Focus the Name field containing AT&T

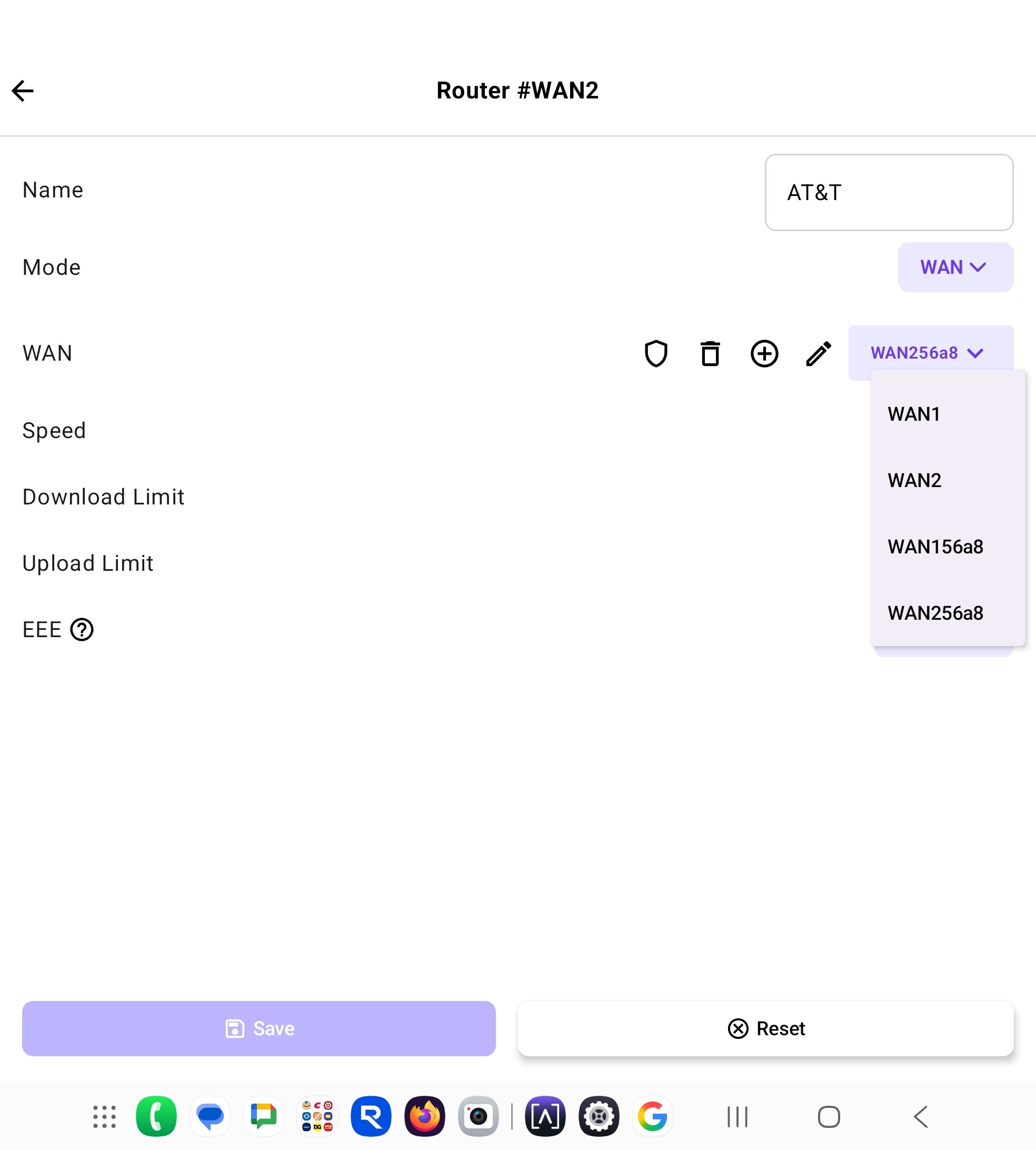pos(889,192)
